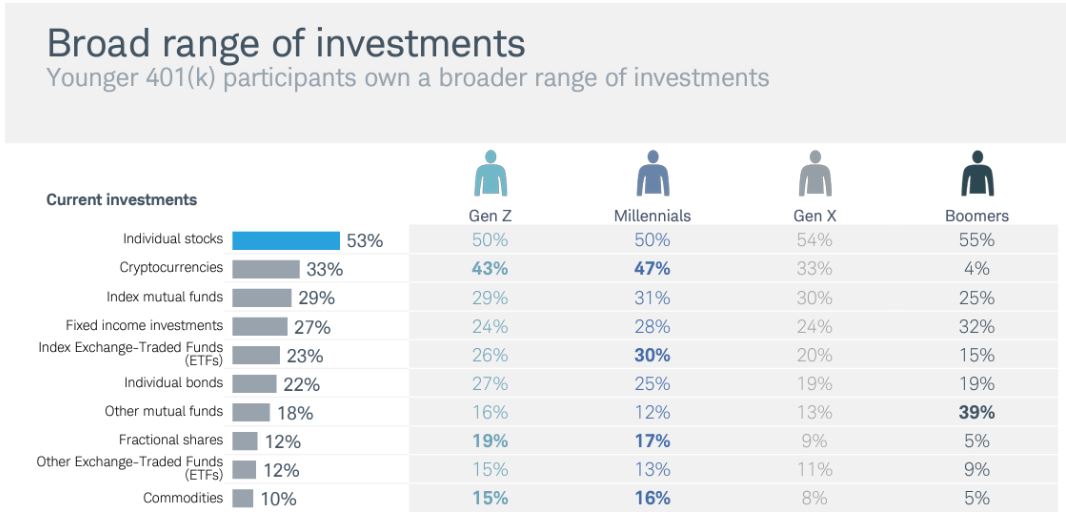Select the Boomers column header
This screenshot has height=520, width=1066.
[977, 216]
